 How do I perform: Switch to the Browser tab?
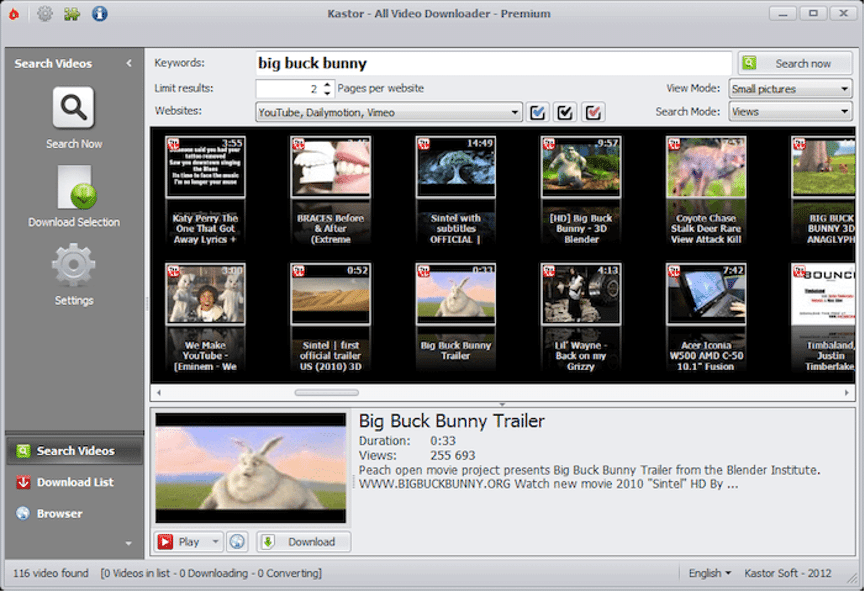pos(59,513)
